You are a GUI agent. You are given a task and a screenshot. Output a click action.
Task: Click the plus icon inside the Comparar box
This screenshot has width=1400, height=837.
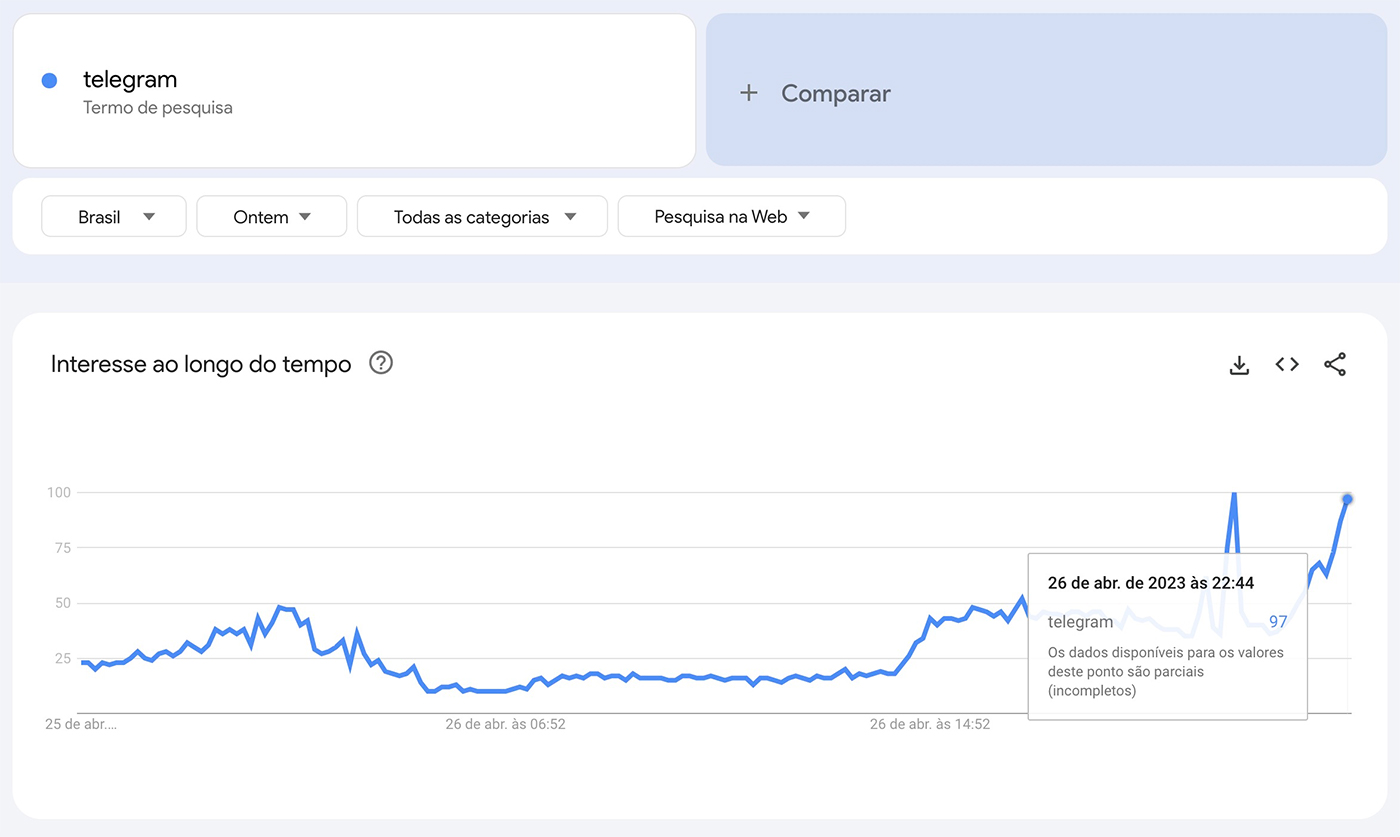click(x=749, y=92)
